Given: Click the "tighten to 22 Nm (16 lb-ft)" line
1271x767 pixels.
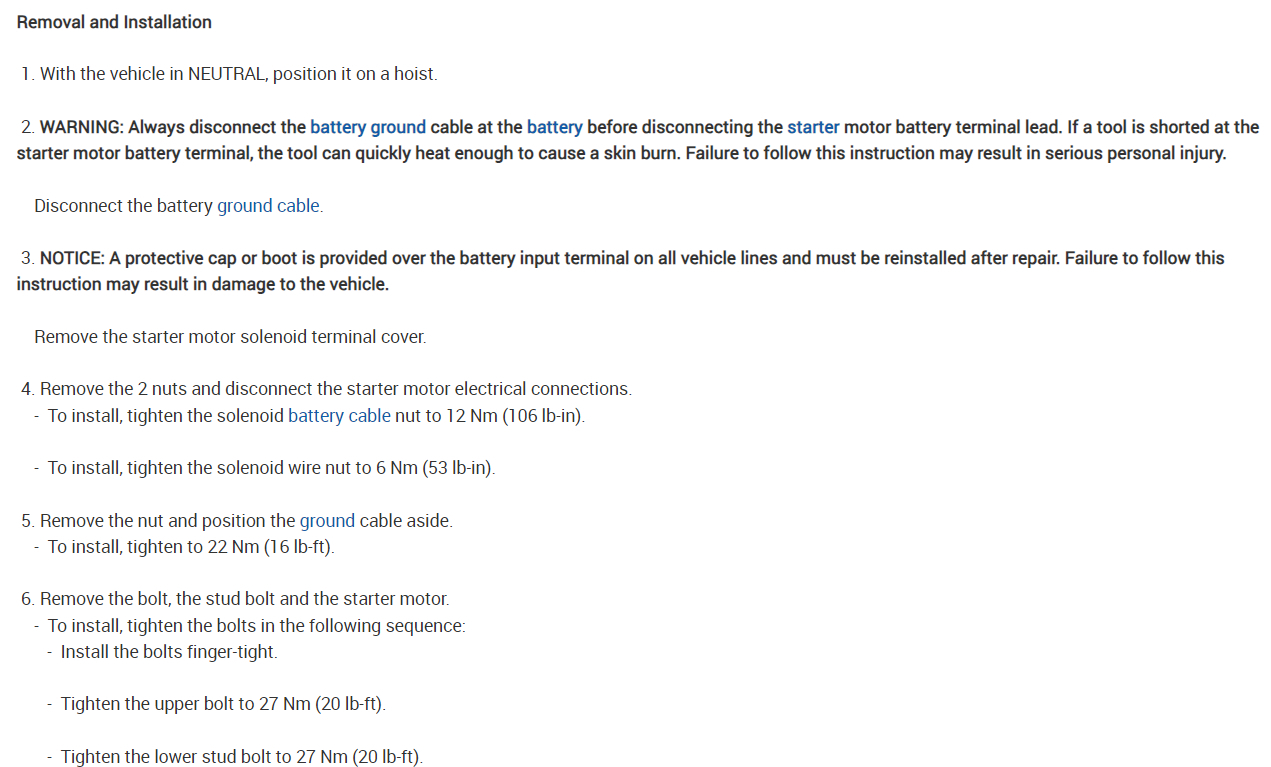Looking at the screenshot, I should point(191,547).
